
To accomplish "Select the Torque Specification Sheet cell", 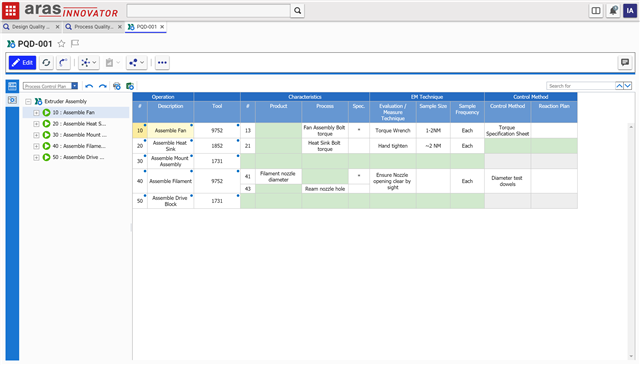I will [507, 131].
